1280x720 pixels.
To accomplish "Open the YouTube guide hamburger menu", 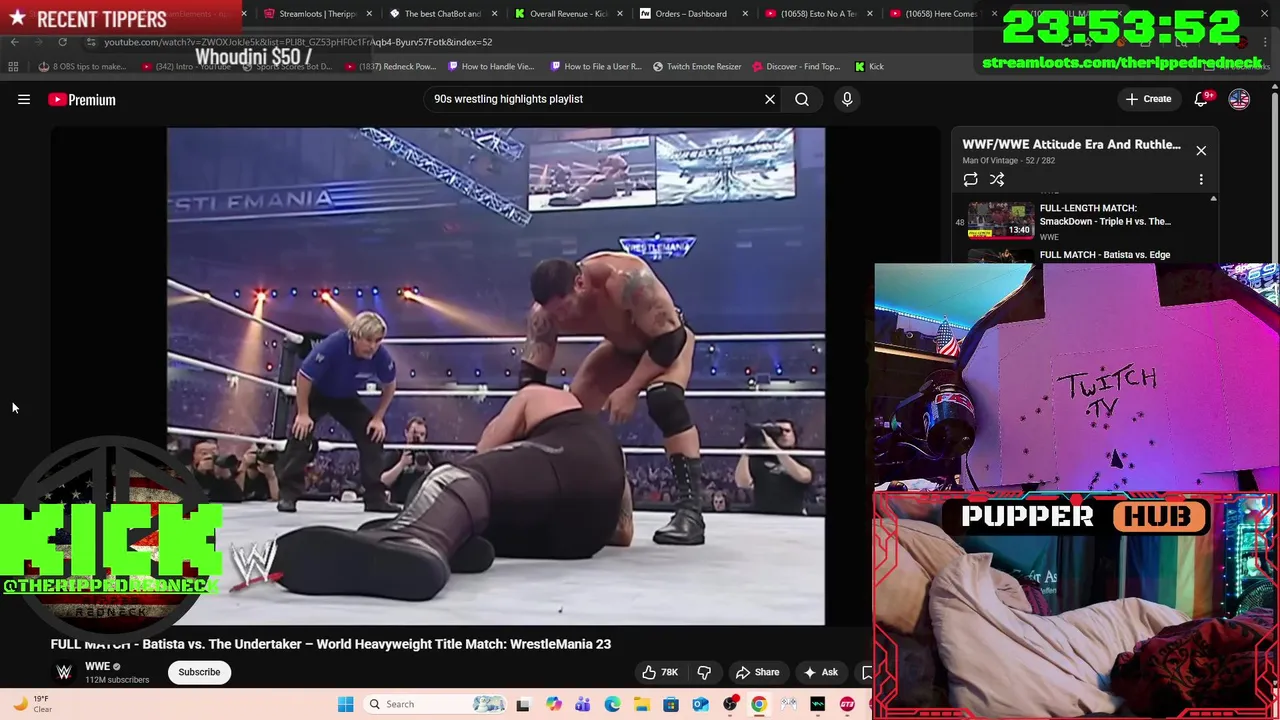I will [24, 99].
